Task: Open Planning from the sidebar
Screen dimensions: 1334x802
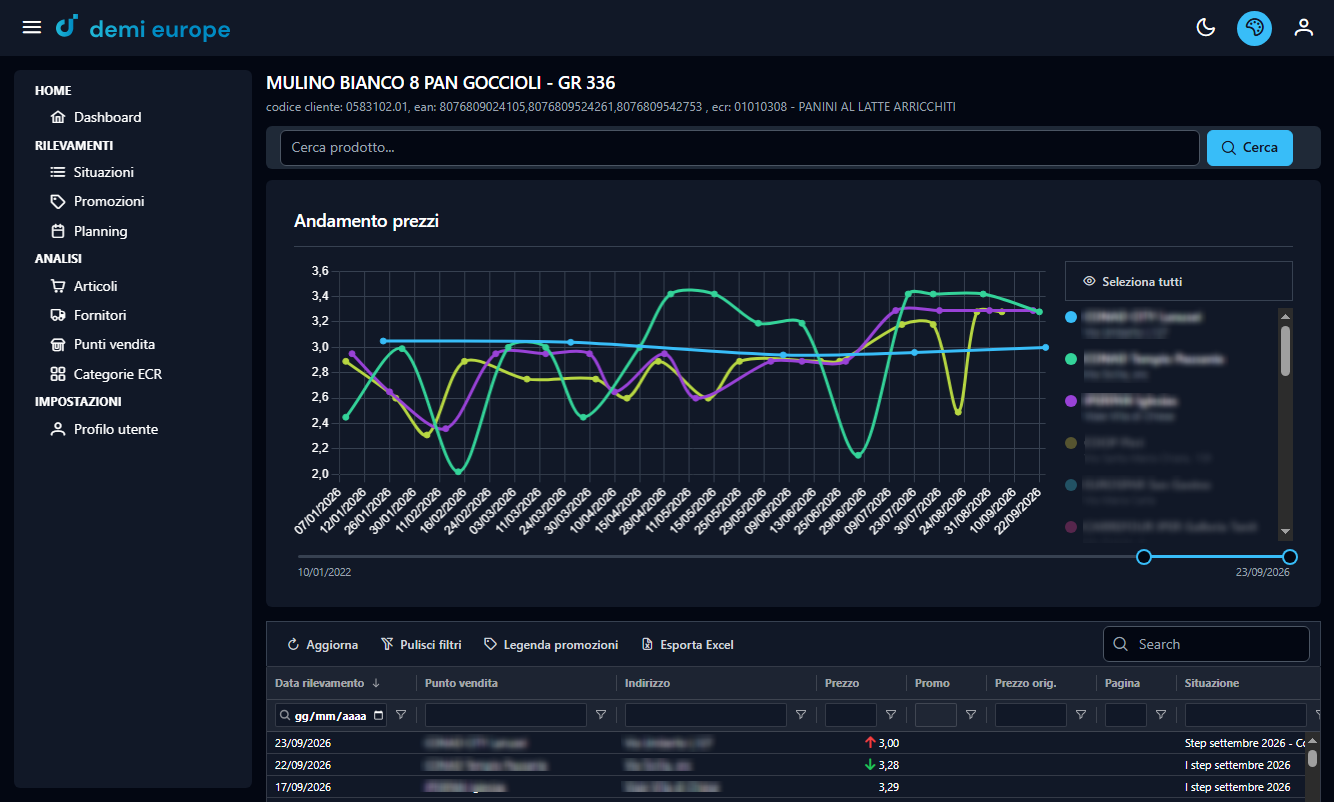Action: (x=89, y=231)
